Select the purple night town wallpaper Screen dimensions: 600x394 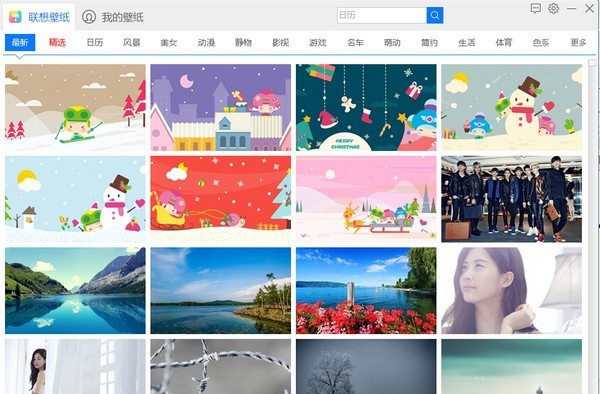click(x=220, y=107)
